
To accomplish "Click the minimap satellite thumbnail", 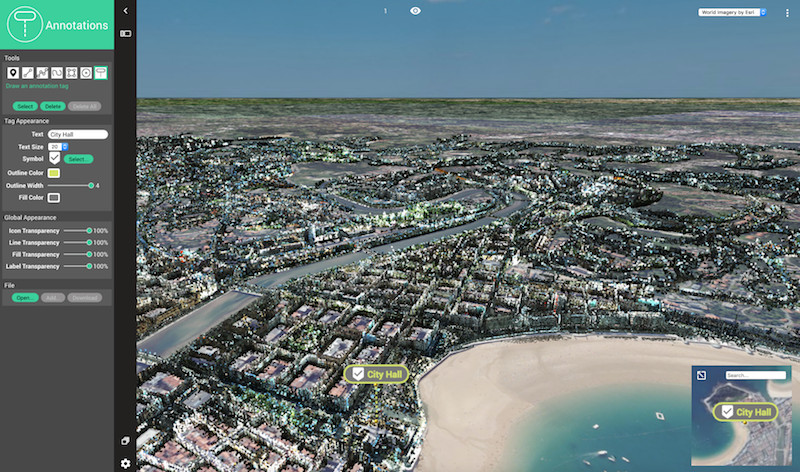I will coord(741,416).
